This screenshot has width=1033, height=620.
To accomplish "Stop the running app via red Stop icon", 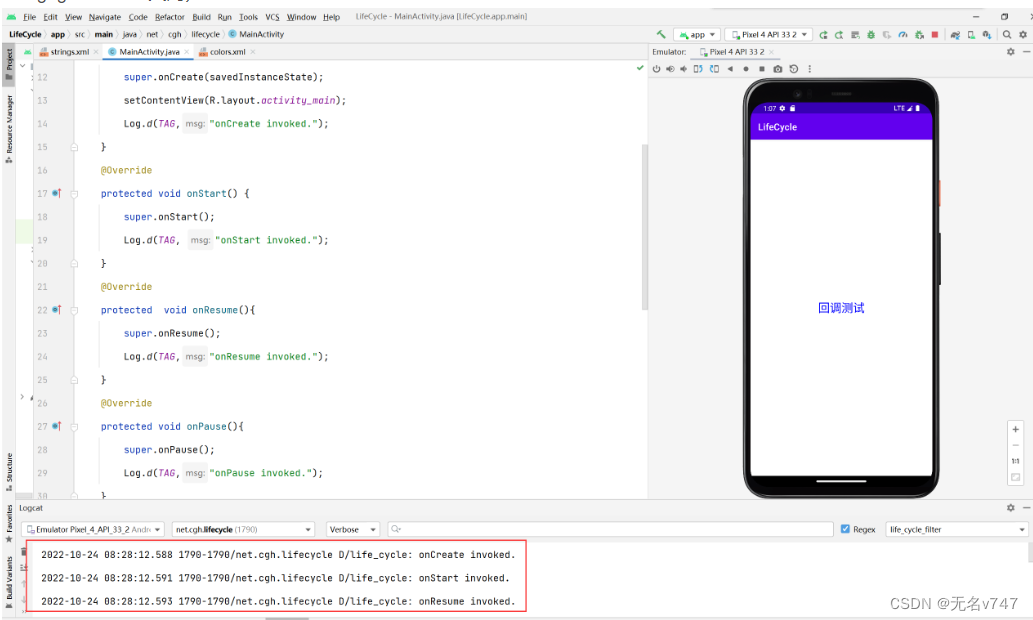I will click(x=935, y=33).
